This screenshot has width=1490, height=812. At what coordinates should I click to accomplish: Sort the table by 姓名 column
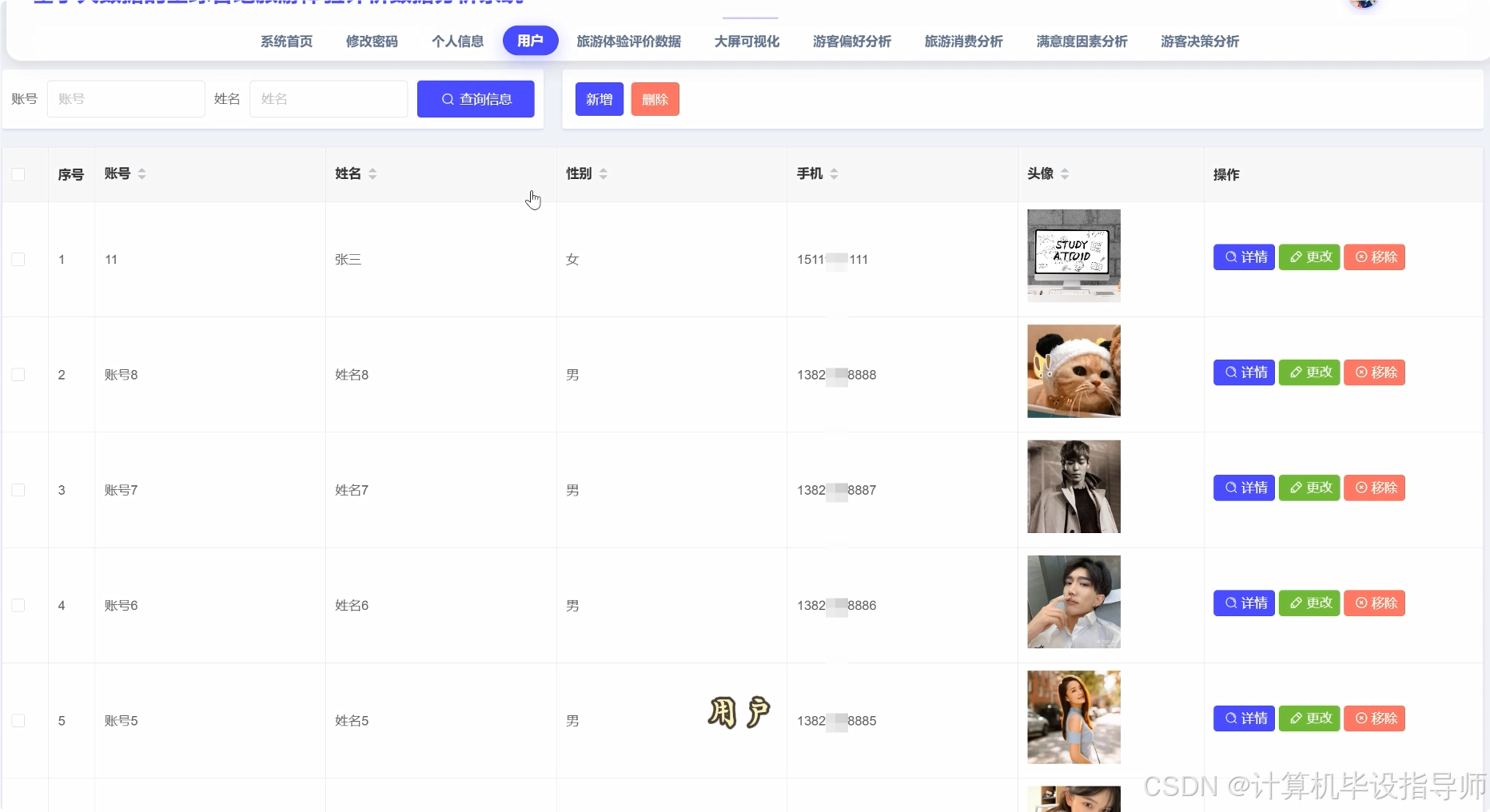(373, 173)
